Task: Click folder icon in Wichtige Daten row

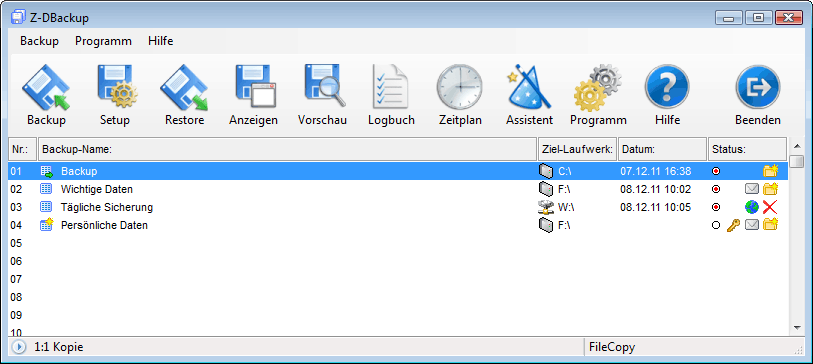Action: (770, 189)
